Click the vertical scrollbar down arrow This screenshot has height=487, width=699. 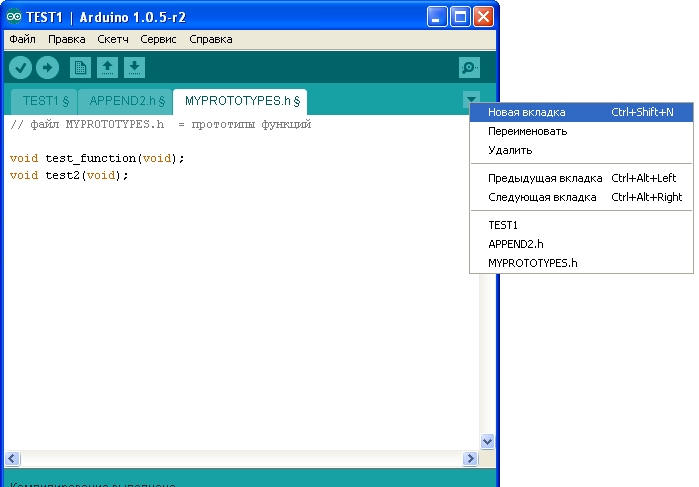point(487,442)
